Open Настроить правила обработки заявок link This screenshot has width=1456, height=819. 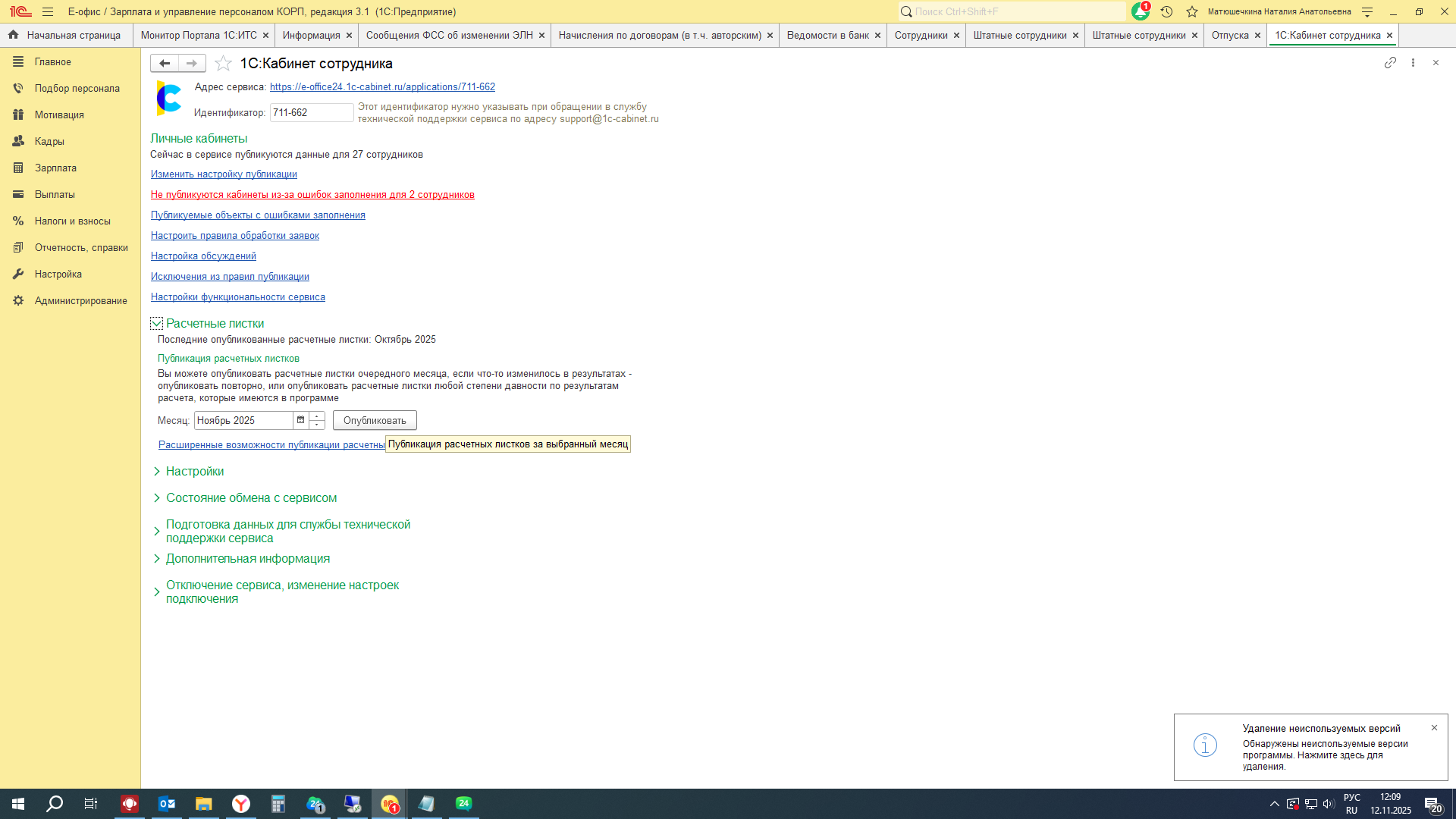[x=235, y=236]
